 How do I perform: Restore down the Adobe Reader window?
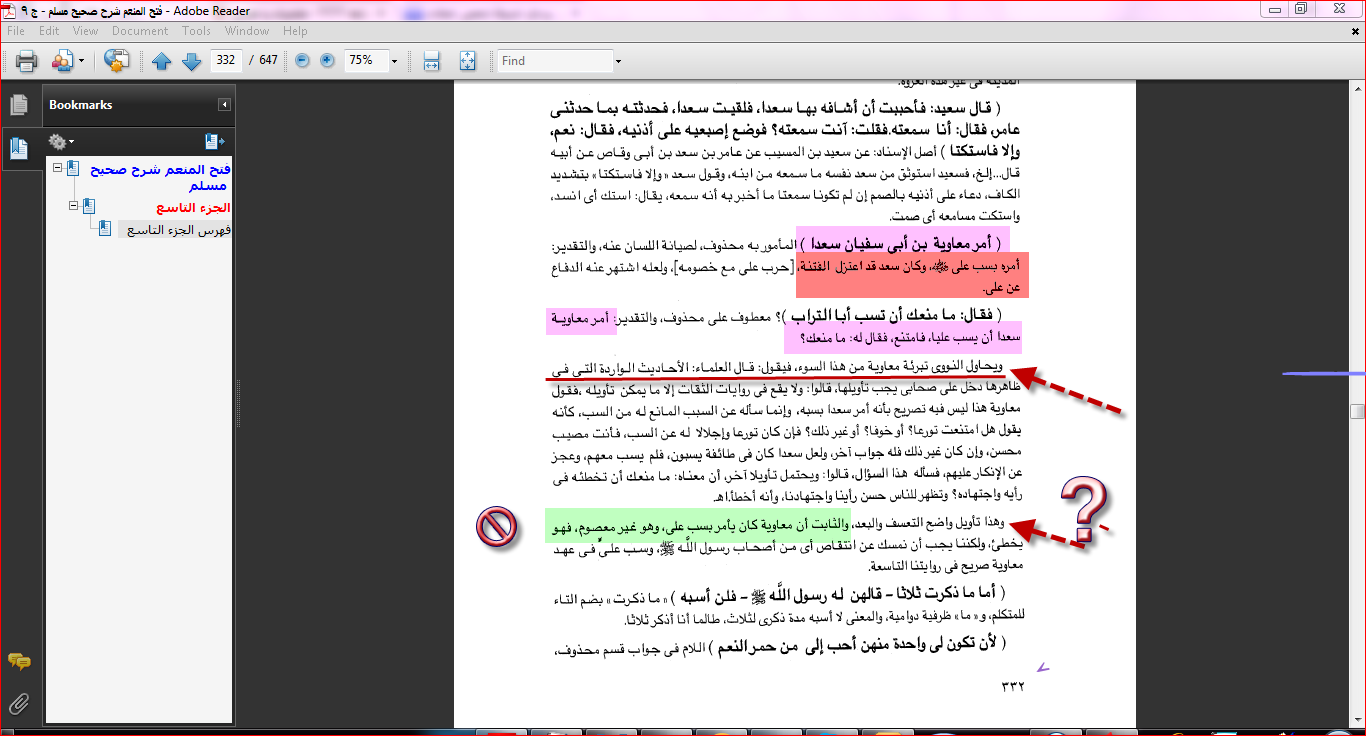(1301, 8)
